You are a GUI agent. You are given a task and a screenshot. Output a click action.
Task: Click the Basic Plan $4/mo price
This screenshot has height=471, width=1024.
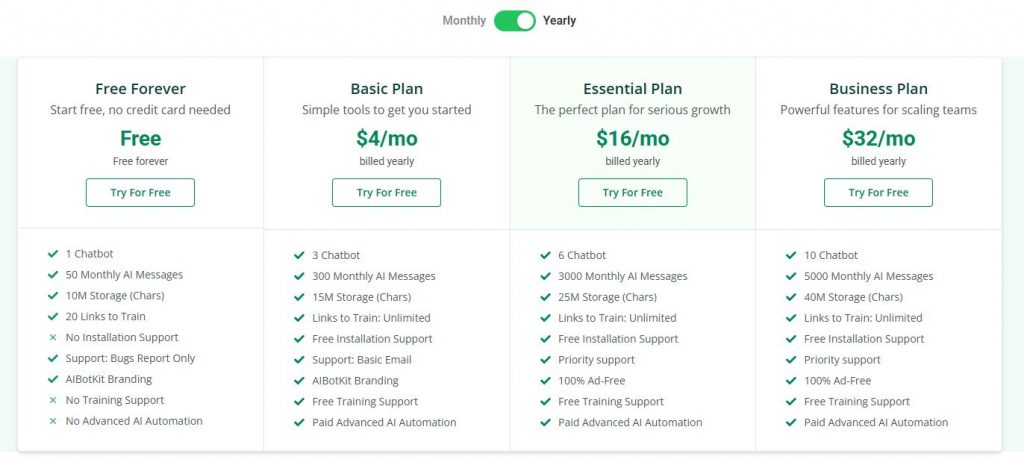point(386,139)
